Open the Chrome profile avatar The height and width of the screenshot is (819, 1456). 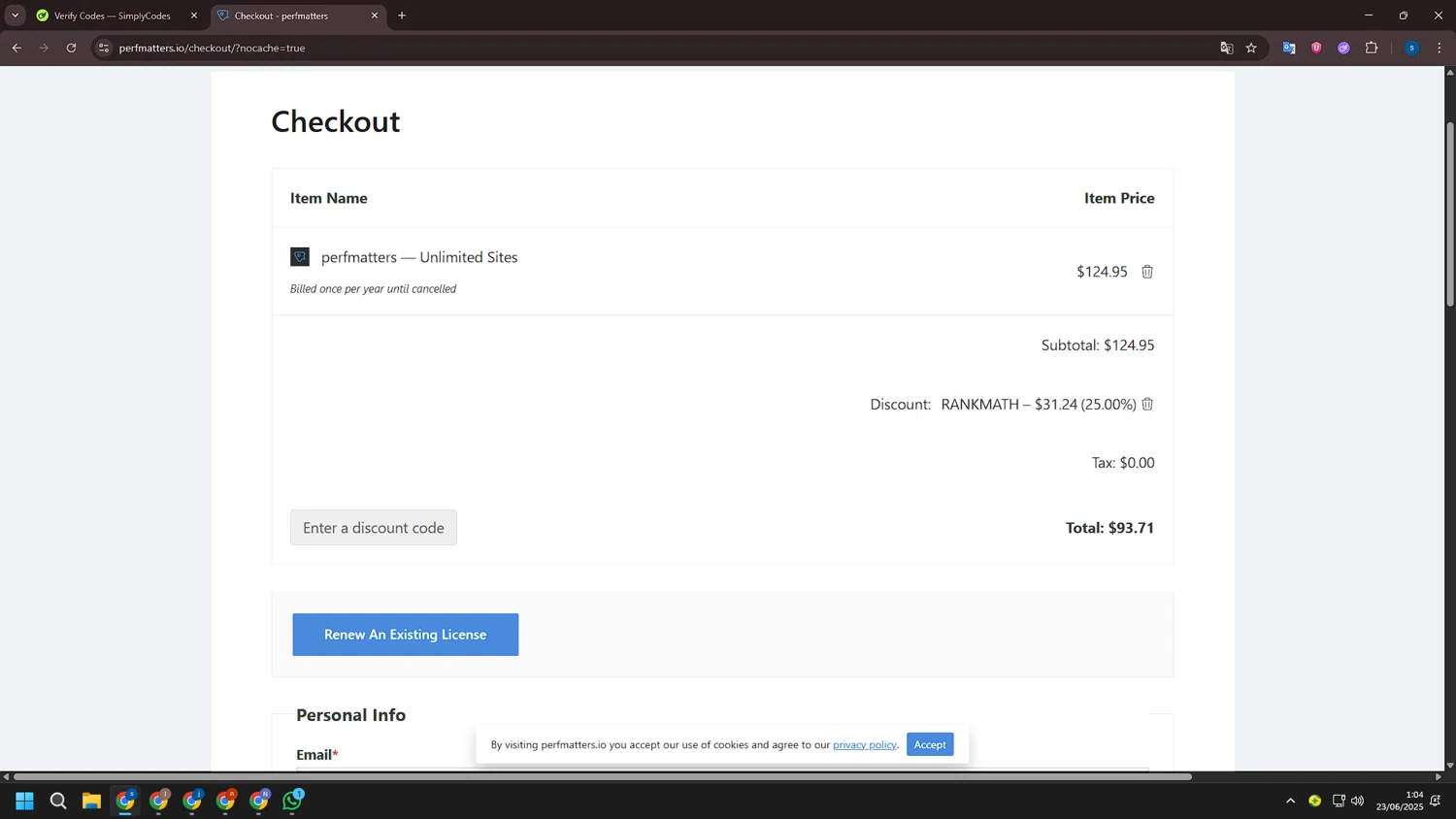[1411, 48]
